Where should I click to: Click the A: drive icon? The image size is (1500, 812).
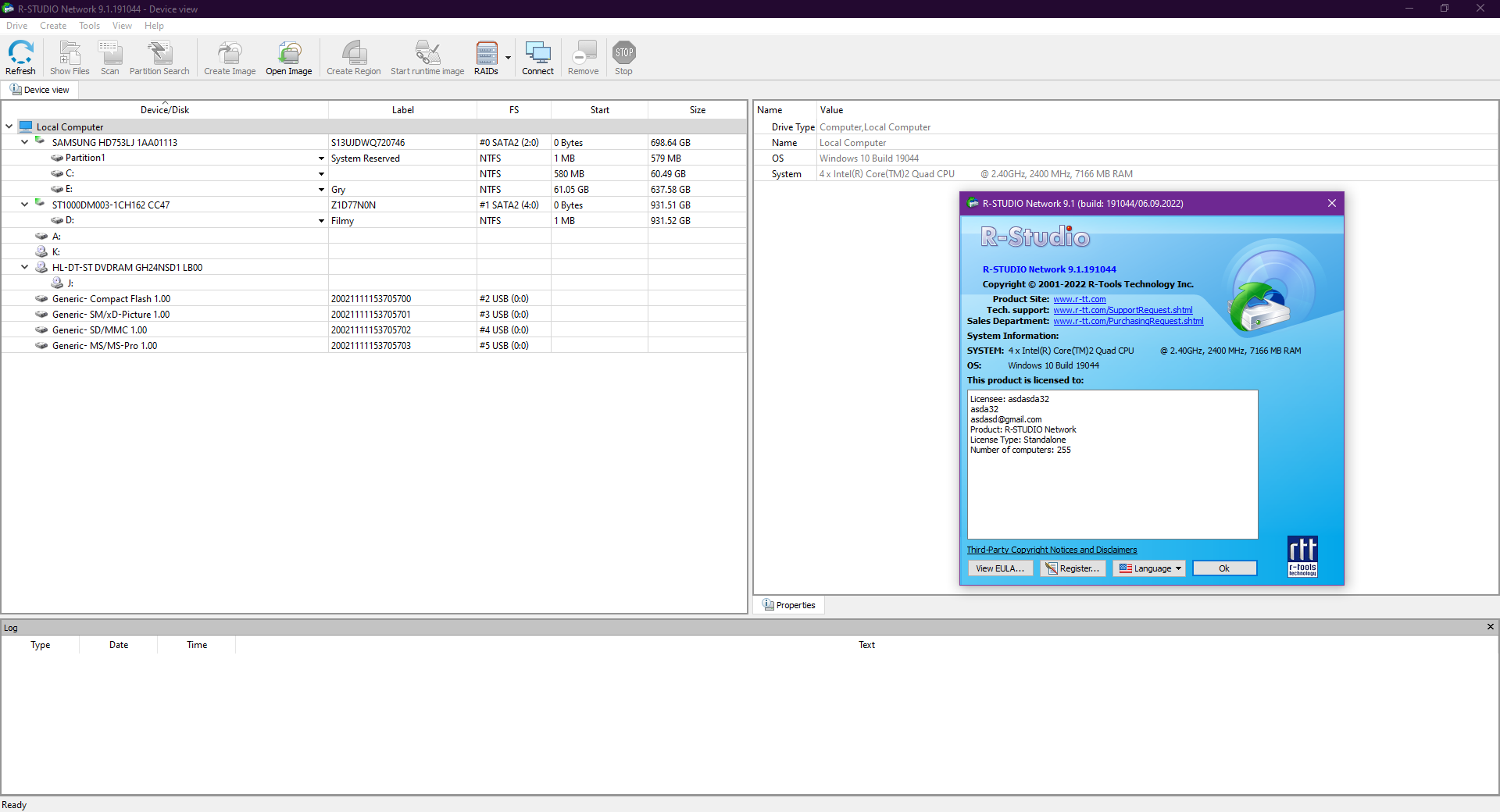pyautogui.click(x=41, y=236)
